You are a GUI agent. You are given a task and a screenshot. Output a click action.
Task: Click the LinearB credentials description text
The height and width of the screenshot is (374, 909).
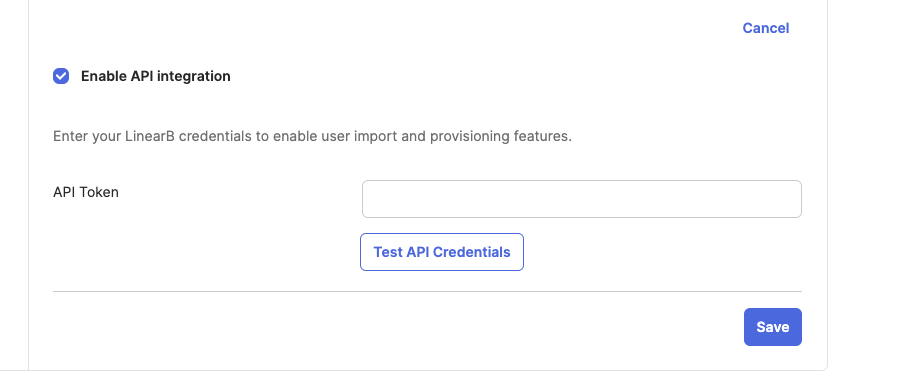312,137
